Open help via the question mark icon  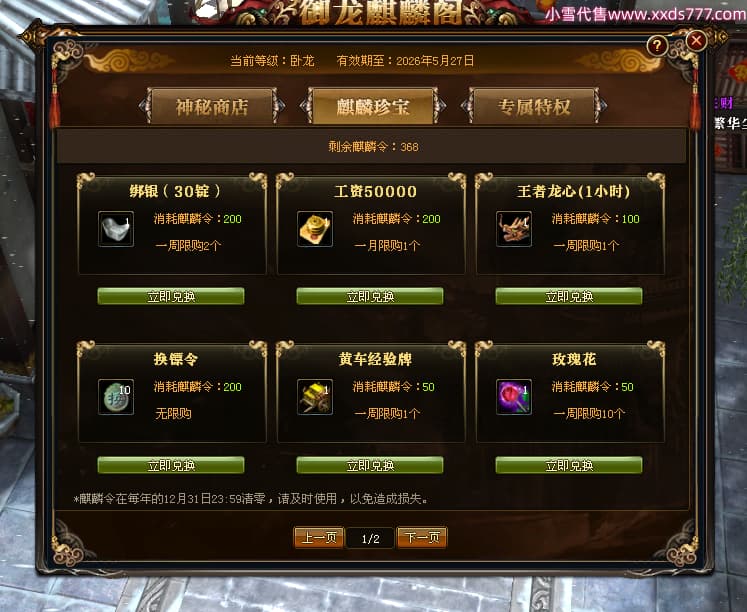click(657, 46)
